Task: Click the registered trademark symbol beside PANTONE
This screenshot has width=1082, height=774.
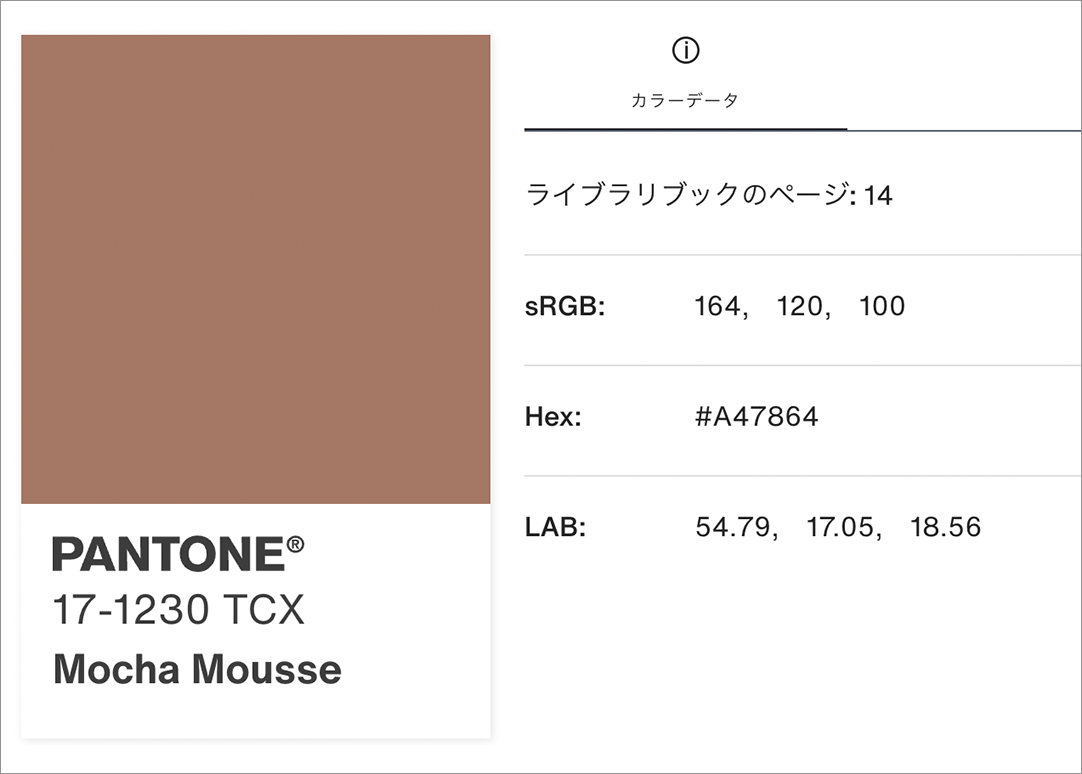Action: [295, 545]
